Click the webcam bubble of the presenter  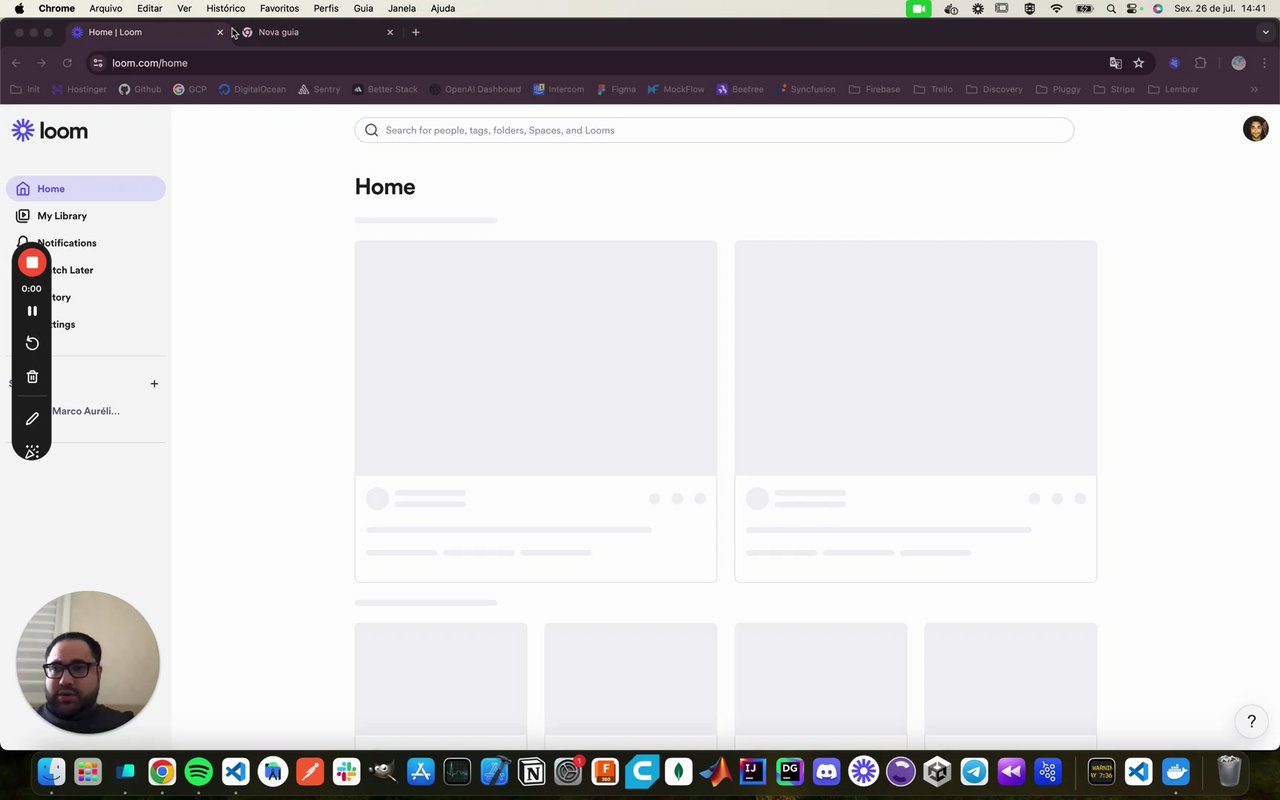pos(88,662)
